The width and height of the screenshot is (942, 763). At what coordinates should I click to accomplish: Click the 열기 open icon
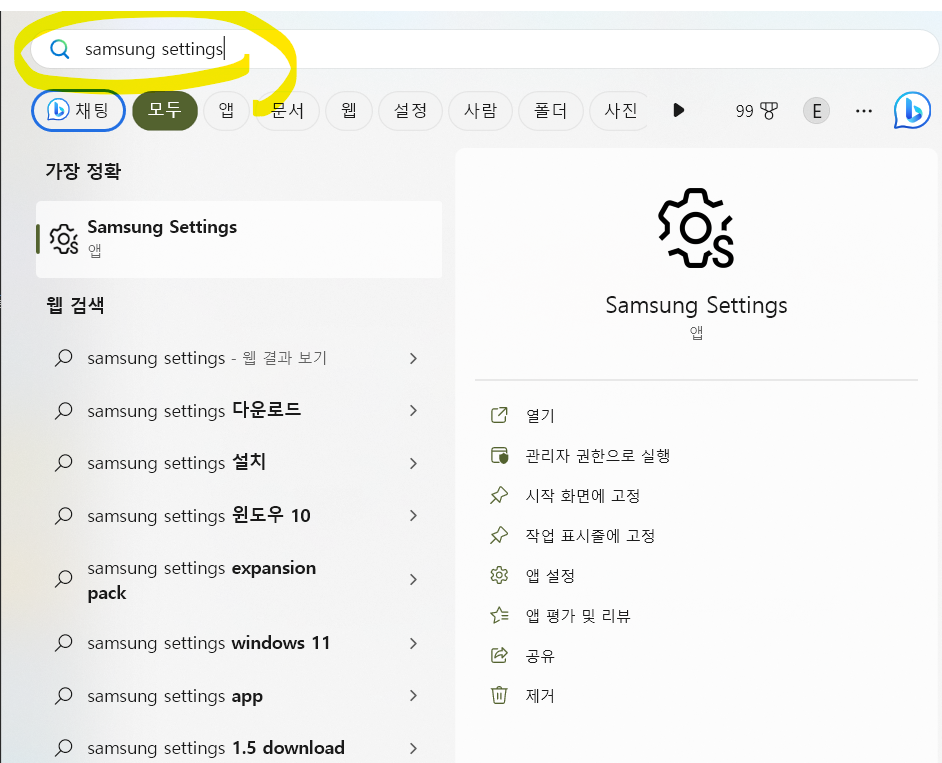point(499,415)
